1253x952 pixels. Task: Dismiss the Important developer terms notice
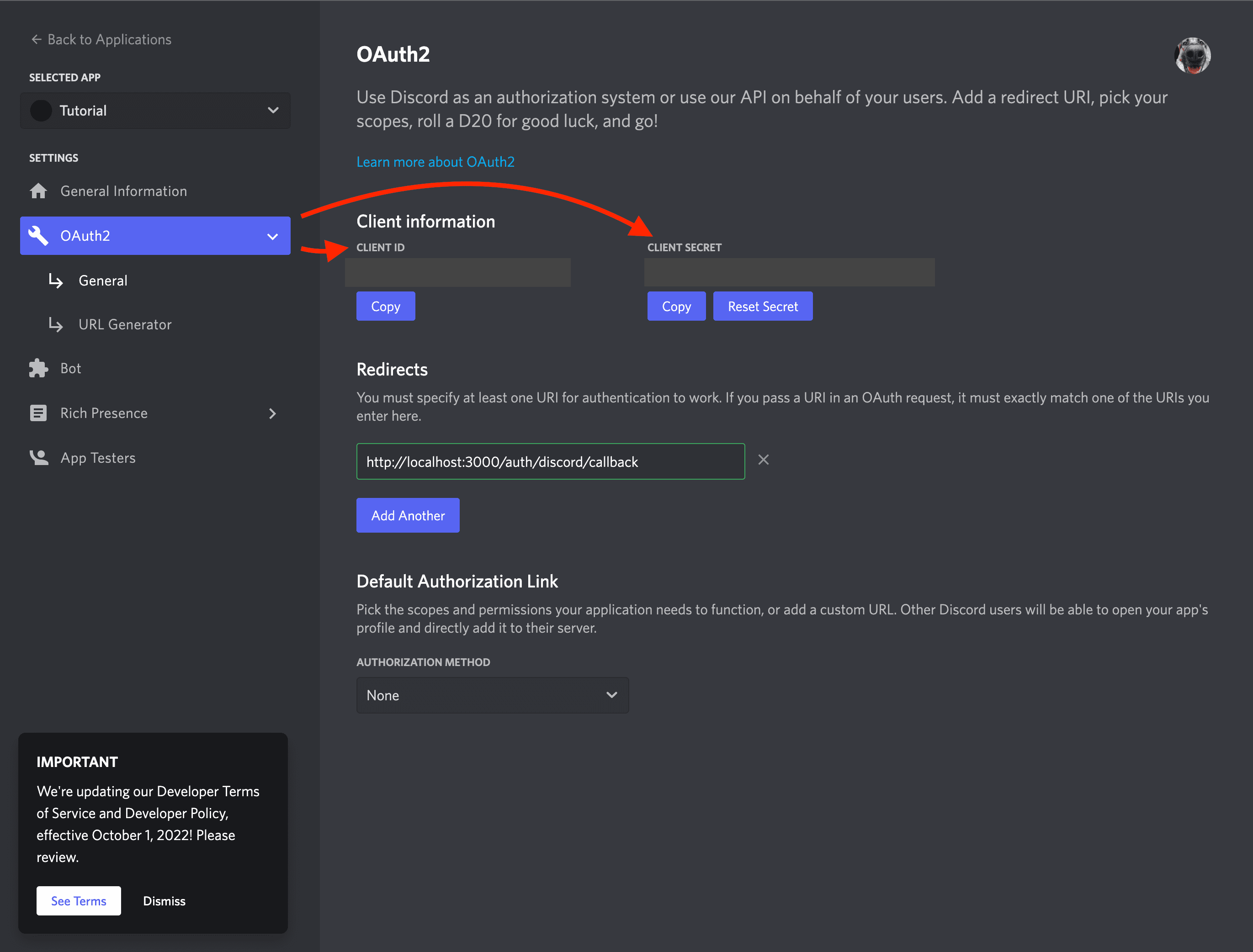click(165, 901)
